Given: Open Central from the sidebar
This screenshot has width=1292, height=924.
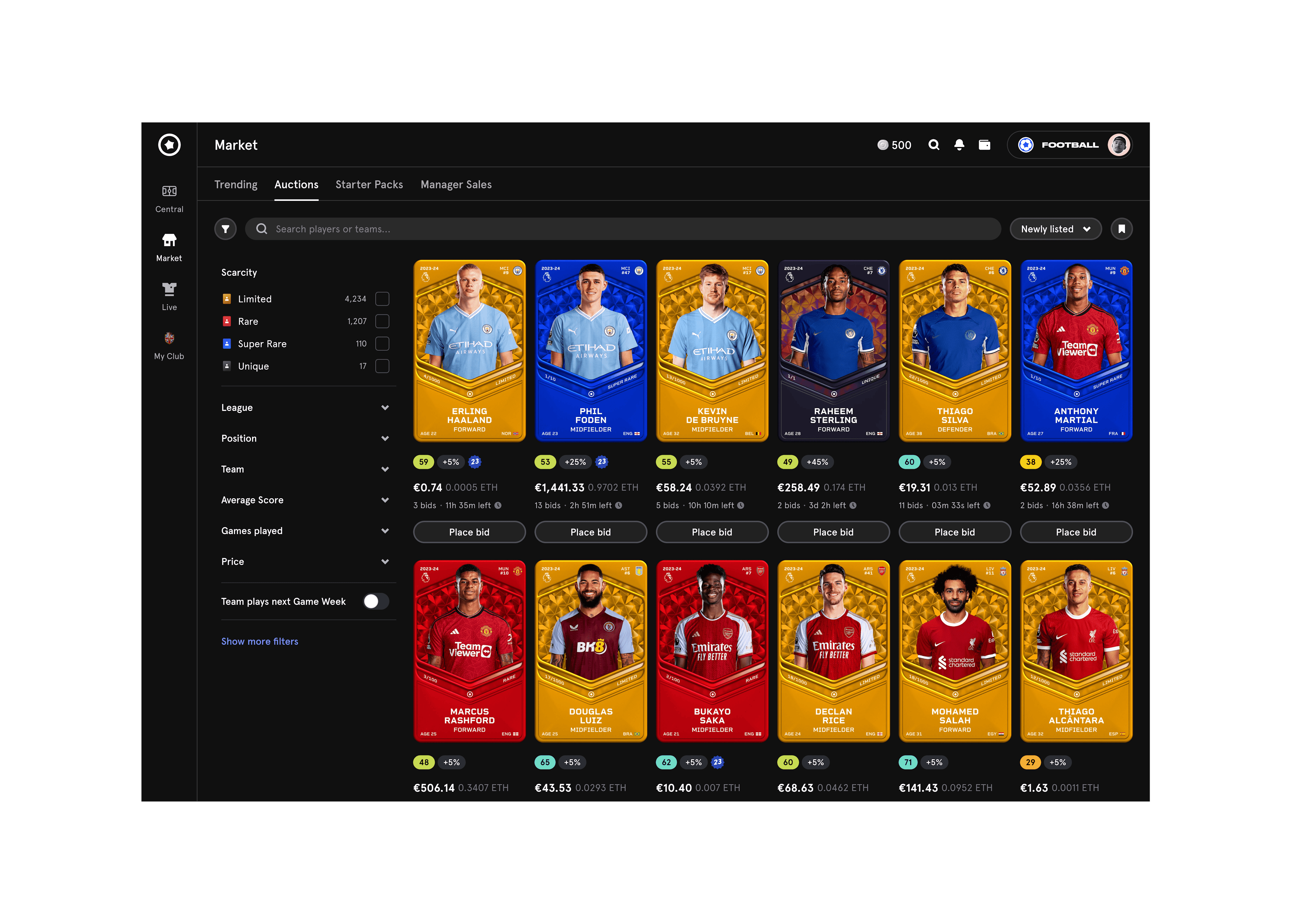Looking at the screenshot, I should 169,198.
